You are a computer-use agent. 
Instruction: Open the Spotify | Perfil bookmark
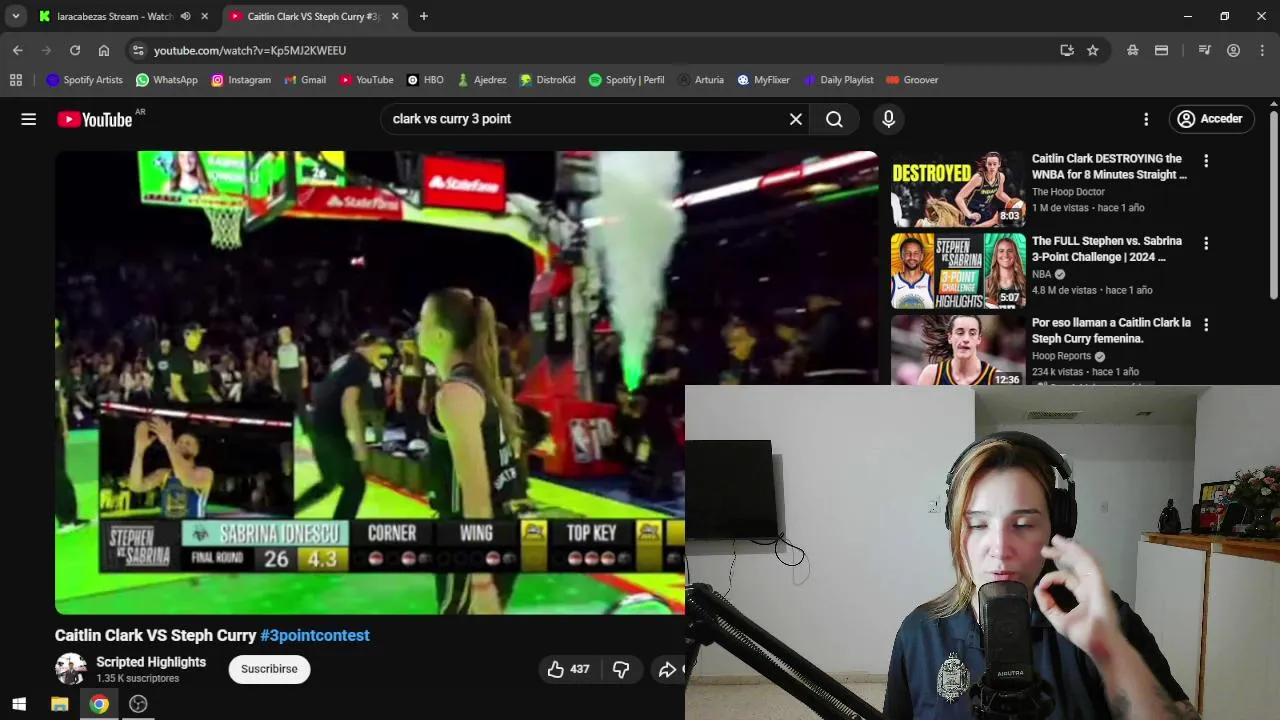pos(626,80)
